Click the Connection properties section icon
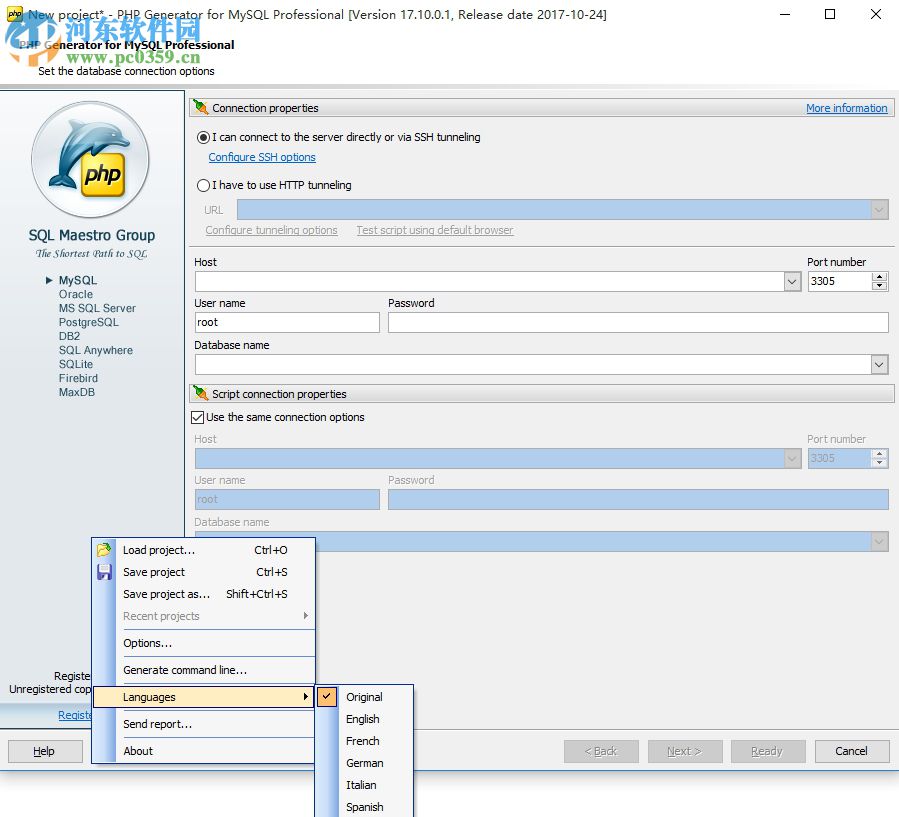Image resolution: width=899 pixels, height=817 pixels. (201, 108)
